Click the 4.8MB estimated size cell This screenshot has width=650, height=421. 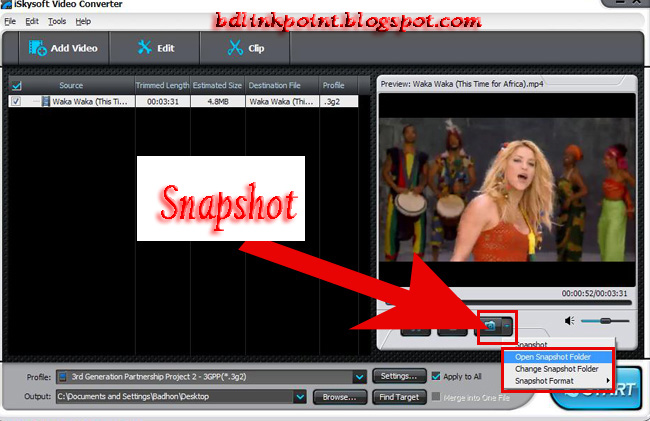tap(218, 102)
